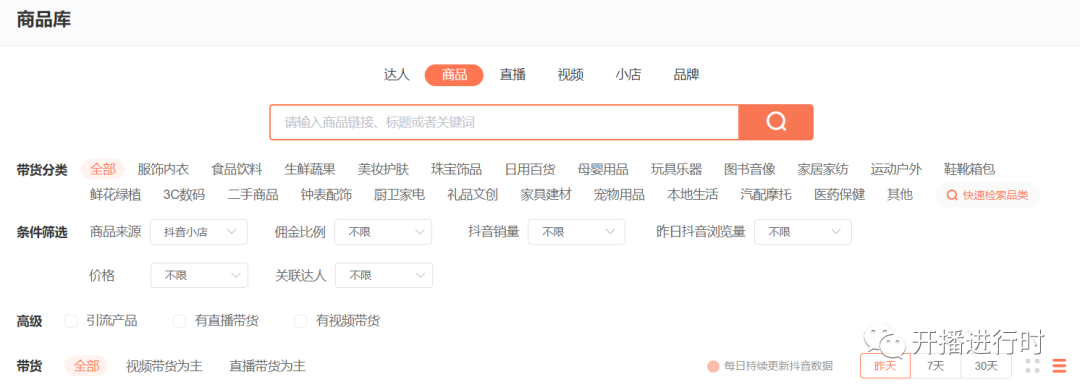Viewport: 1080px width, 390px height.
Task: Select the 生鲜蔬果 category
Action: 310,169
